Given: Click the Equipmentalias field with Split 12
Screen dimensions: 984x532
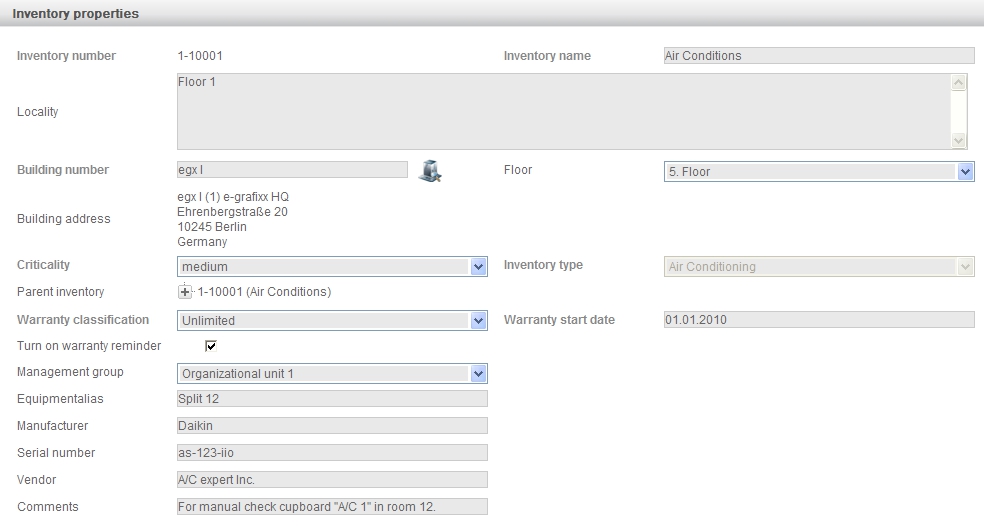Looking at the screenshot, I should point(332,398).
